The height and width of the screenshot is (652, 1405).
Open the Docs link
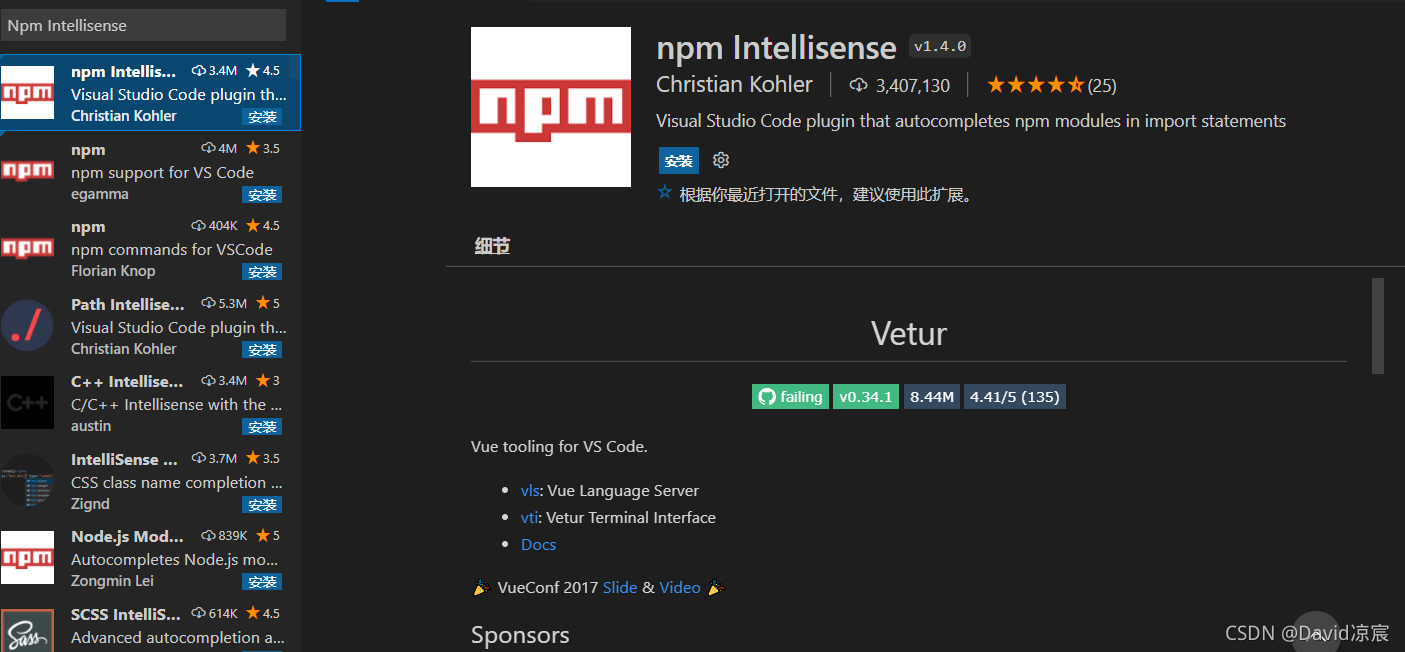pyautogui.click(x=538, y=545)
